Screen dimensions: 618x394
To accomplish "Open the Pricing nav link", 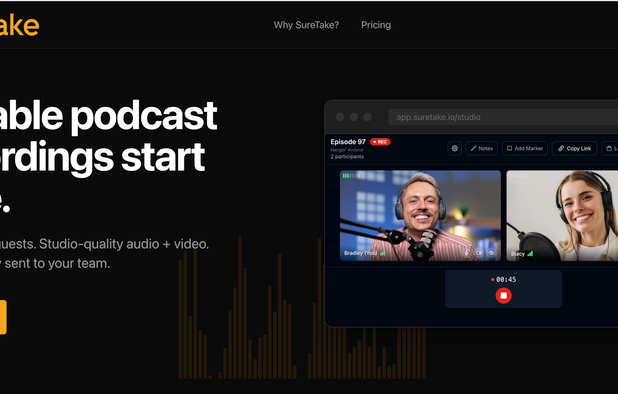I will [x=376, y=25].
